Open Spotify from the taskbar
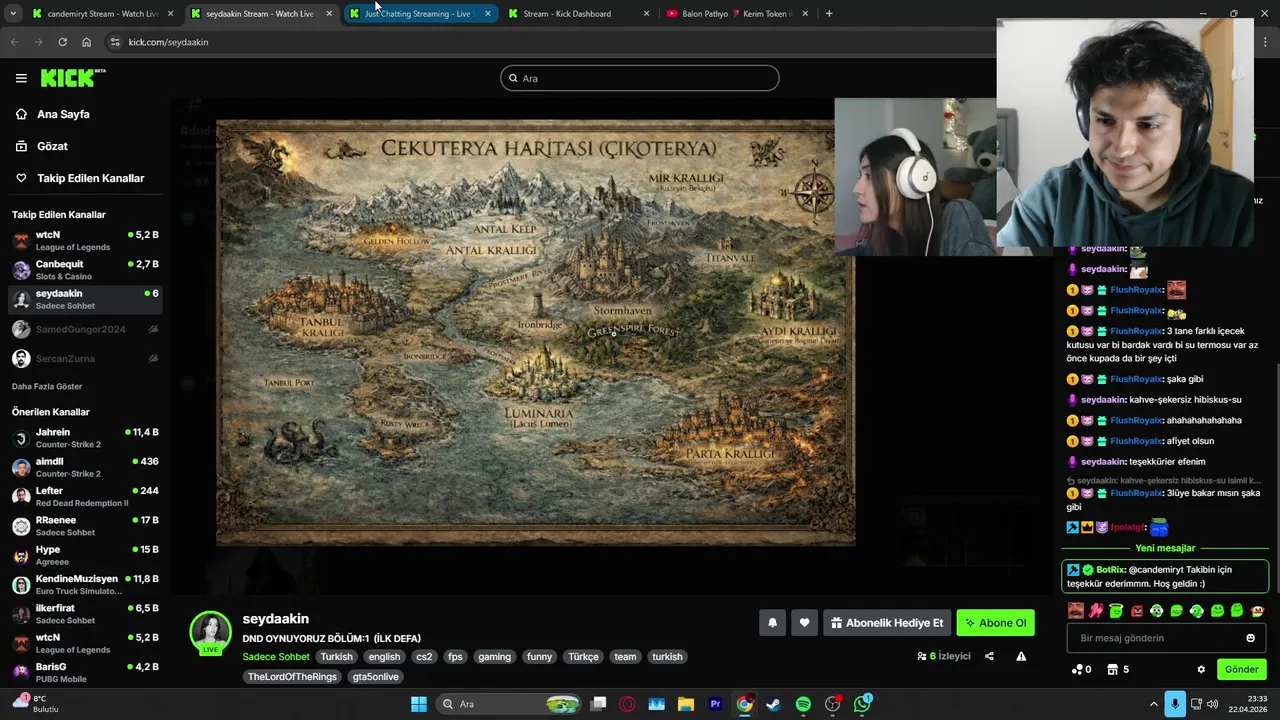Image resolution: width=1280 pixels, height=720 pixels. coord(803,704)
